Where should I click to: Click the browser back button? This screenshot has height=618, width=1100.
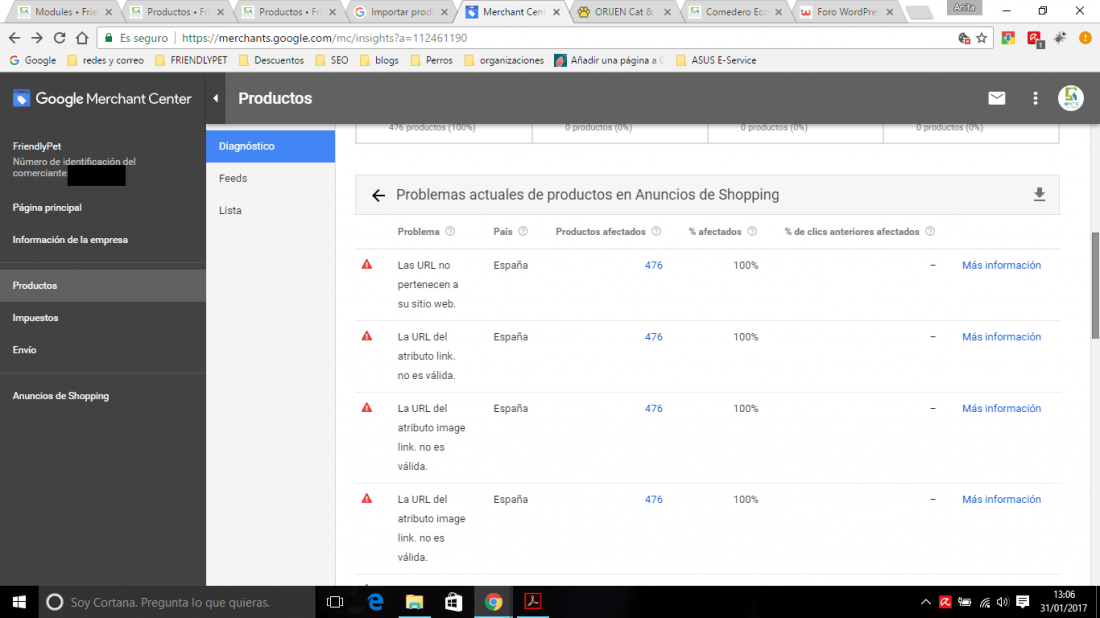click(14, 38)
